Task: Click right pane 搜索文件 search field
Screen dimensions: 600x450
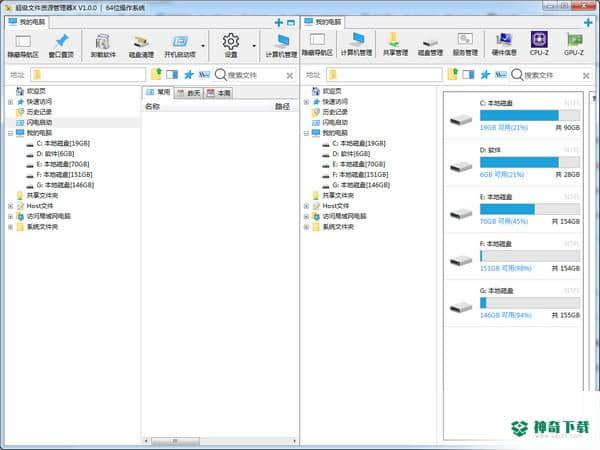Action: (552, 75)
